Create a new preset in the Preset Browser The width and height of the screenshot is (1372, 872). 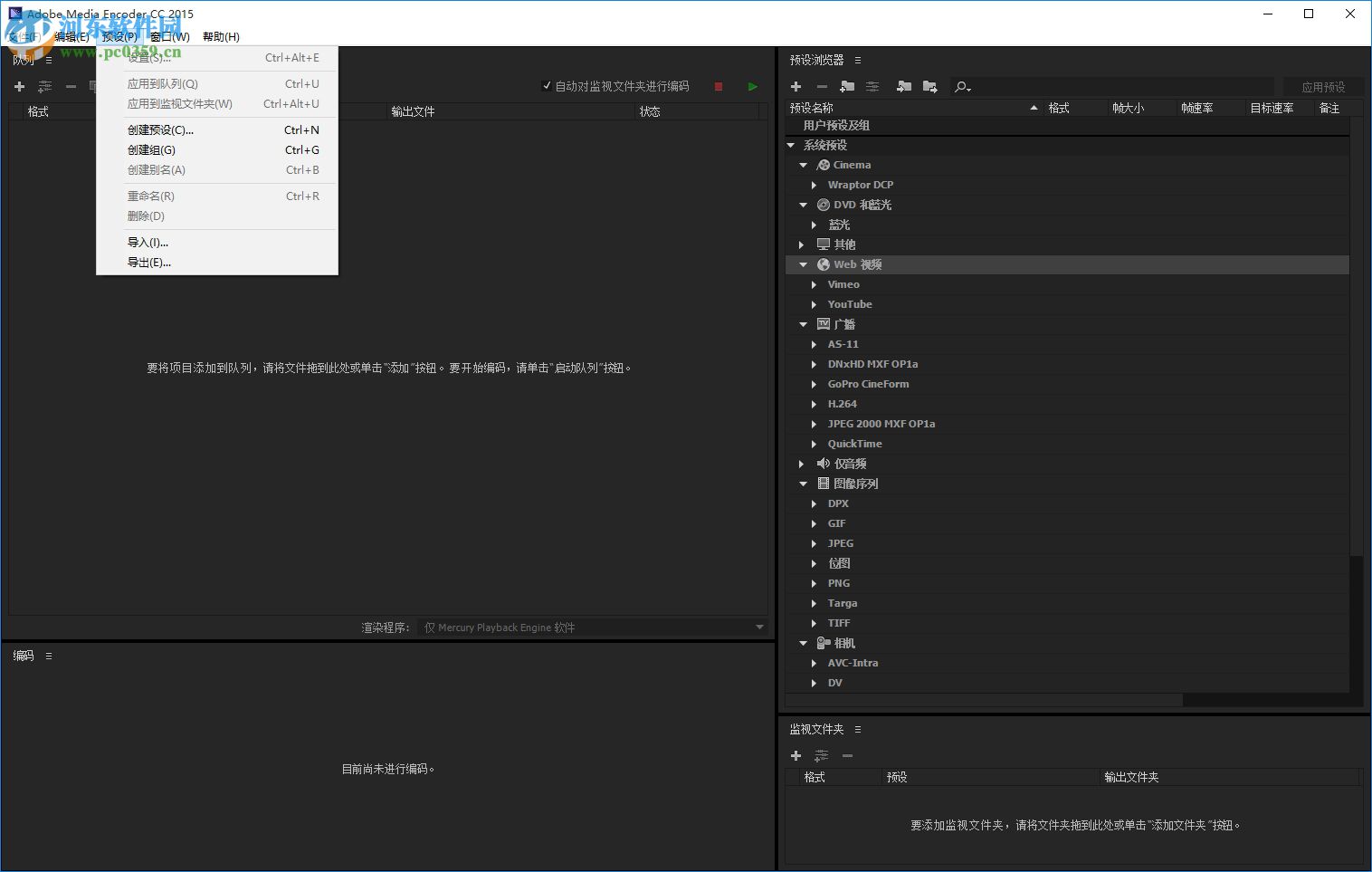coord(796,86)
